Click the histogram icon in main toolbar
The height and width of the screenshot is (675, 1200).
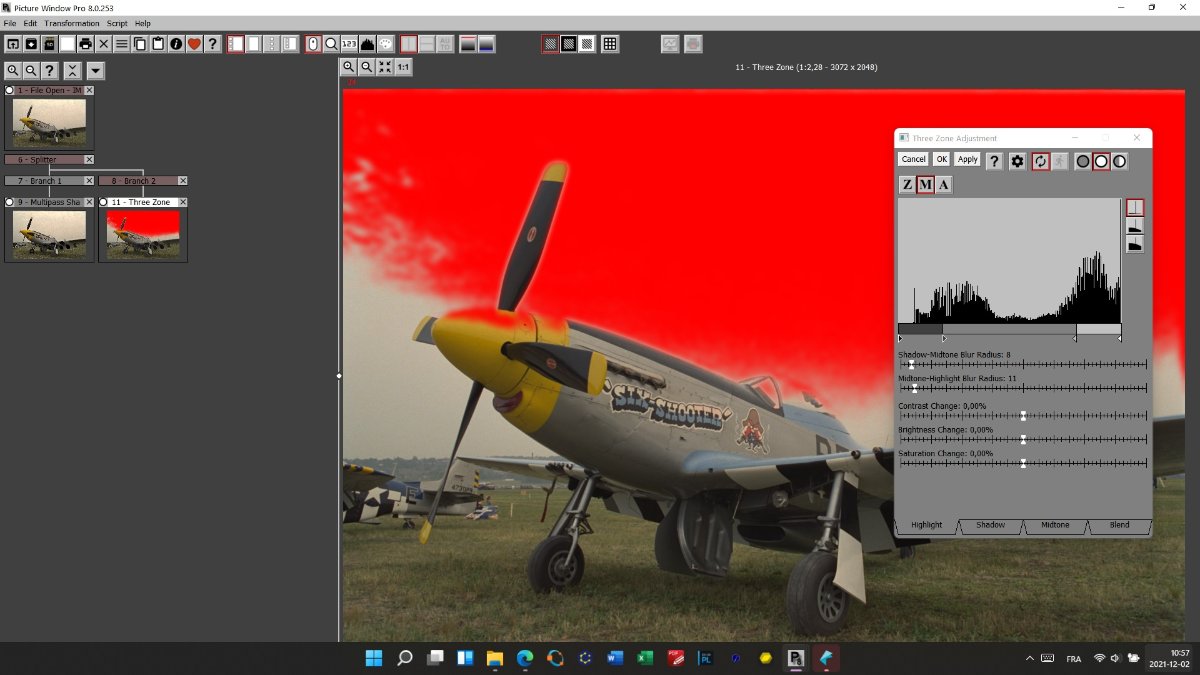click(367, 44)
